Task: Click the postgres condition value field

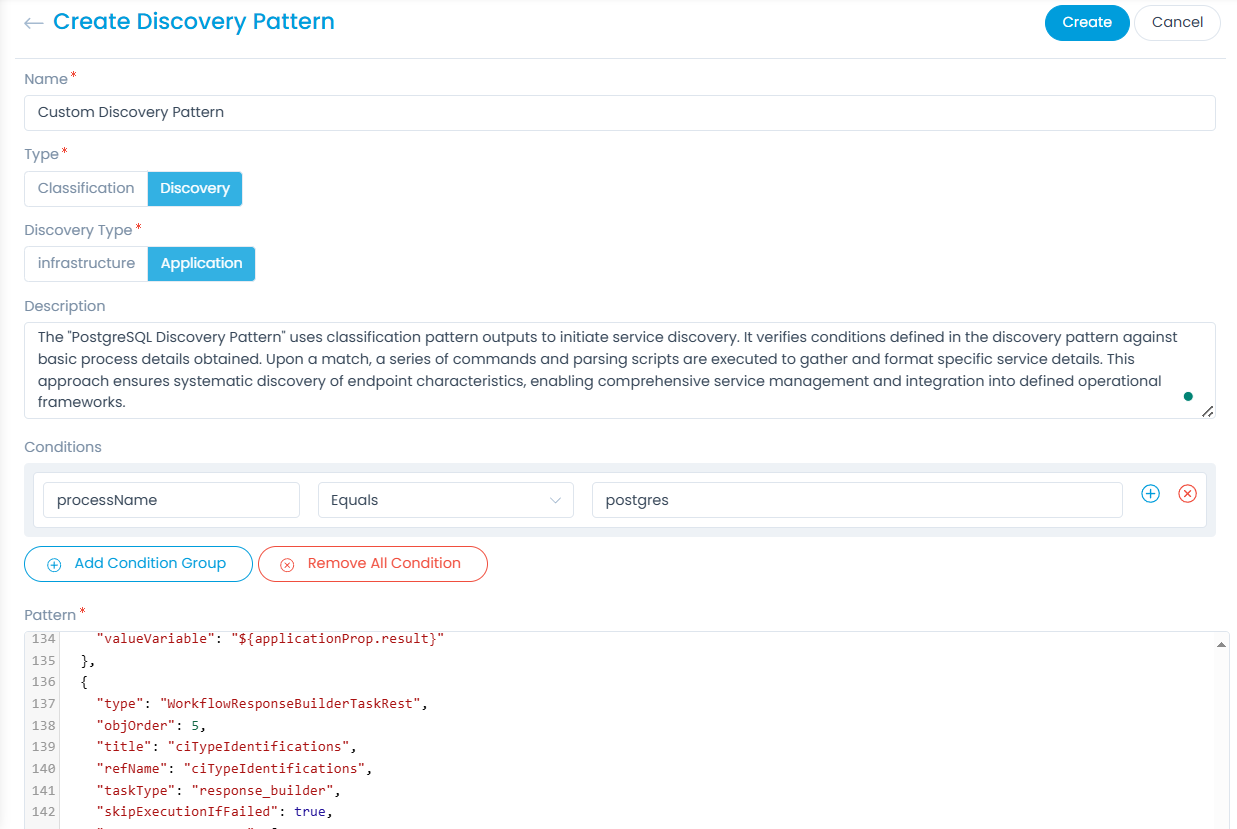Action: [856, 500]
